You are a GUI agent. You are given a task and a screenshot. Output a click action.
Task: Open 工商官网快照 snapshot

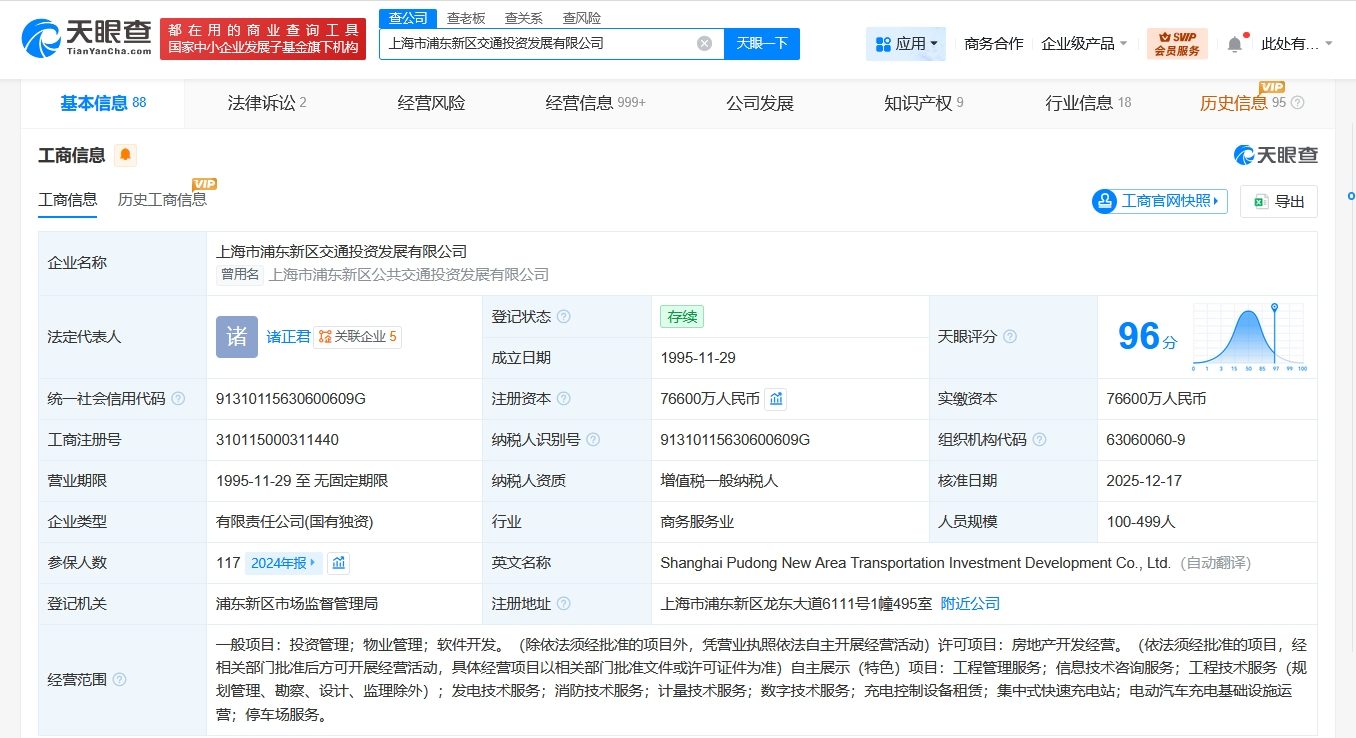(1158, 201)
